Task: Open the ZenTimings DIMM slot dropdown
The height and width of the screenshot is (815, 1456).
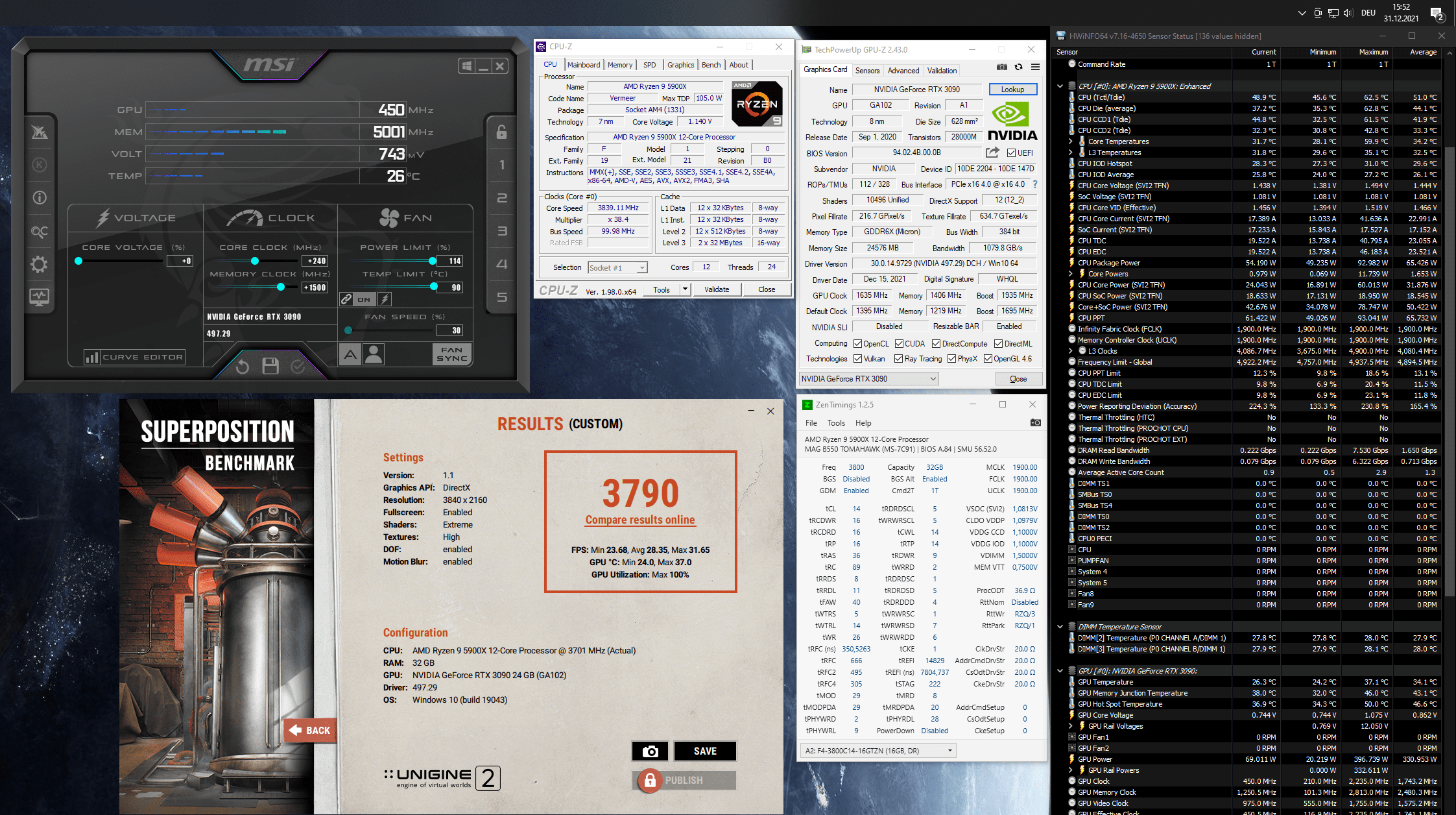Action: pyautogui.click(x=878, y=751)
